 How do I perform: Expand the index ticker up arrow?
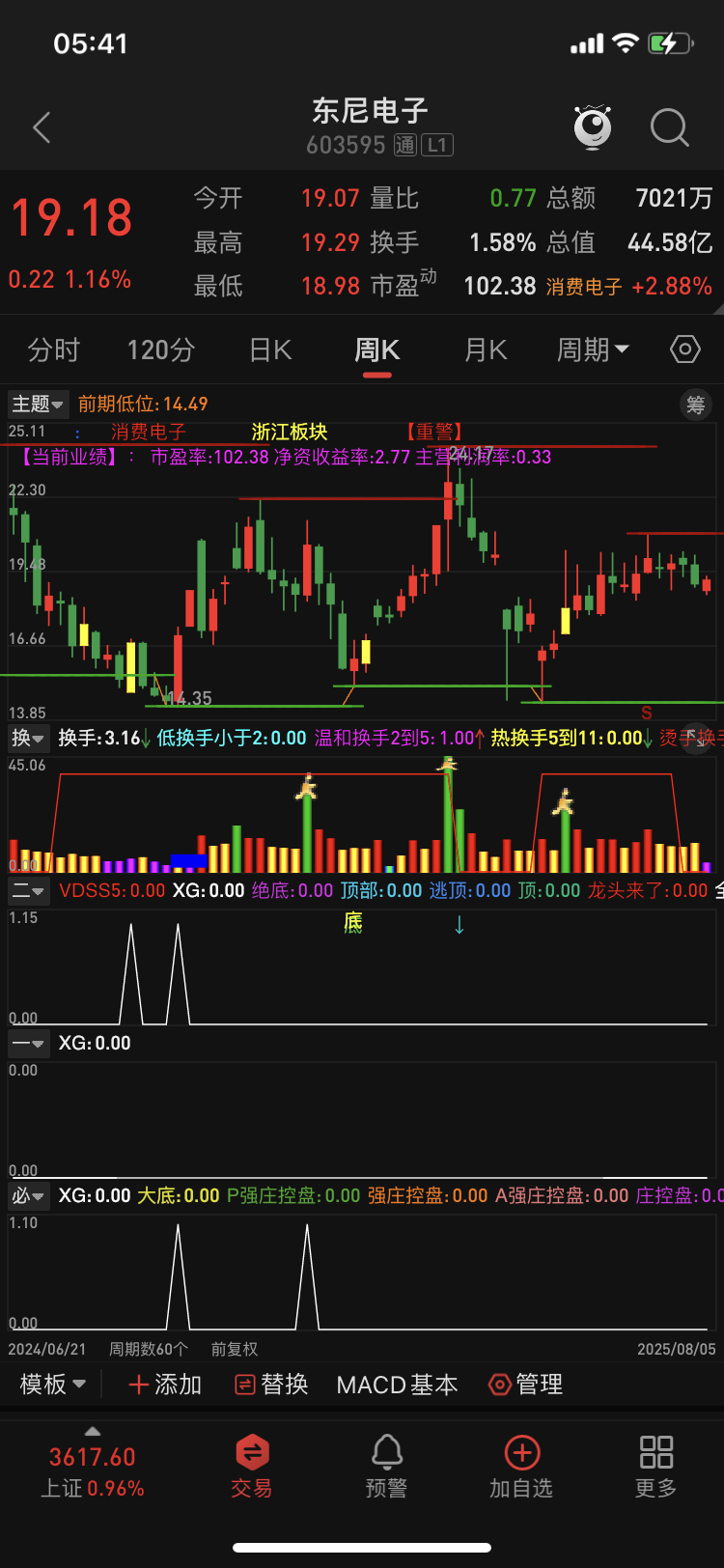coord(93,1431)
